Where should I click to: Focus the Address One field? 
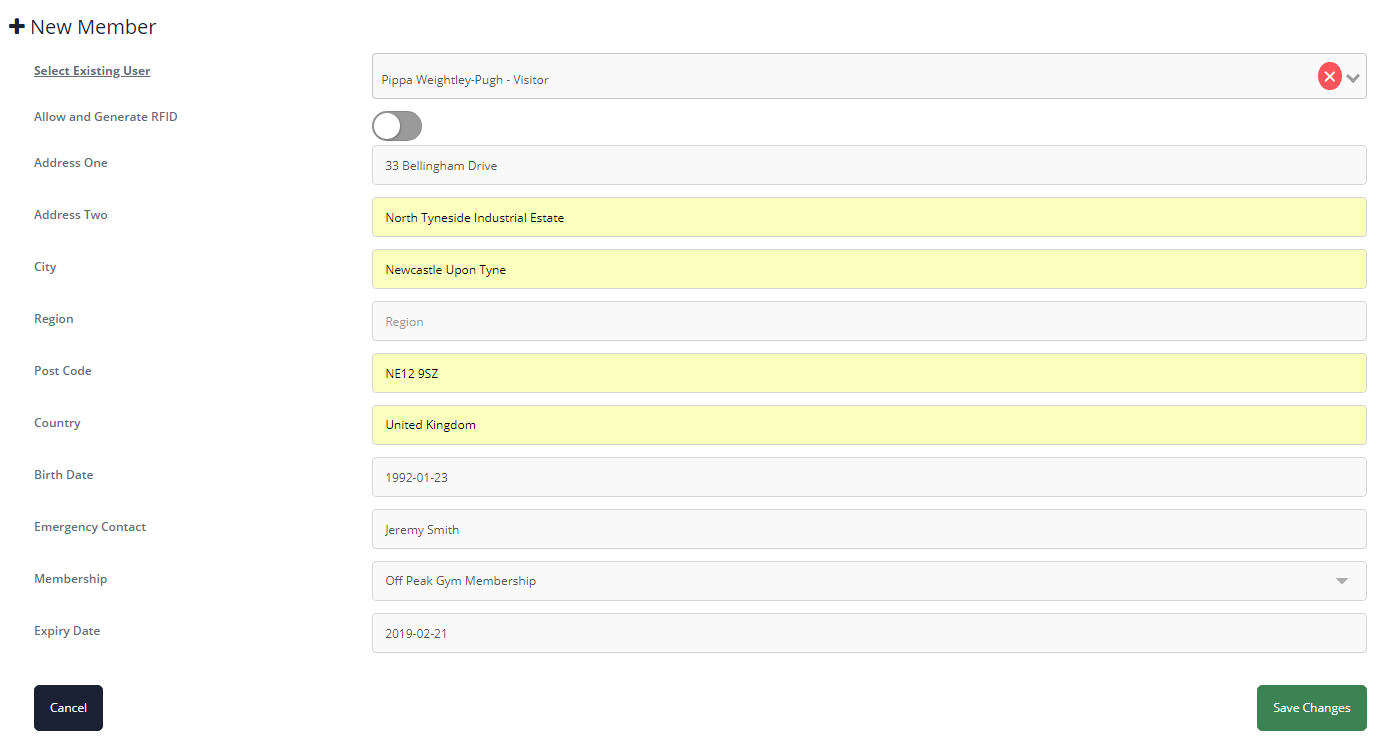point(869,165)
